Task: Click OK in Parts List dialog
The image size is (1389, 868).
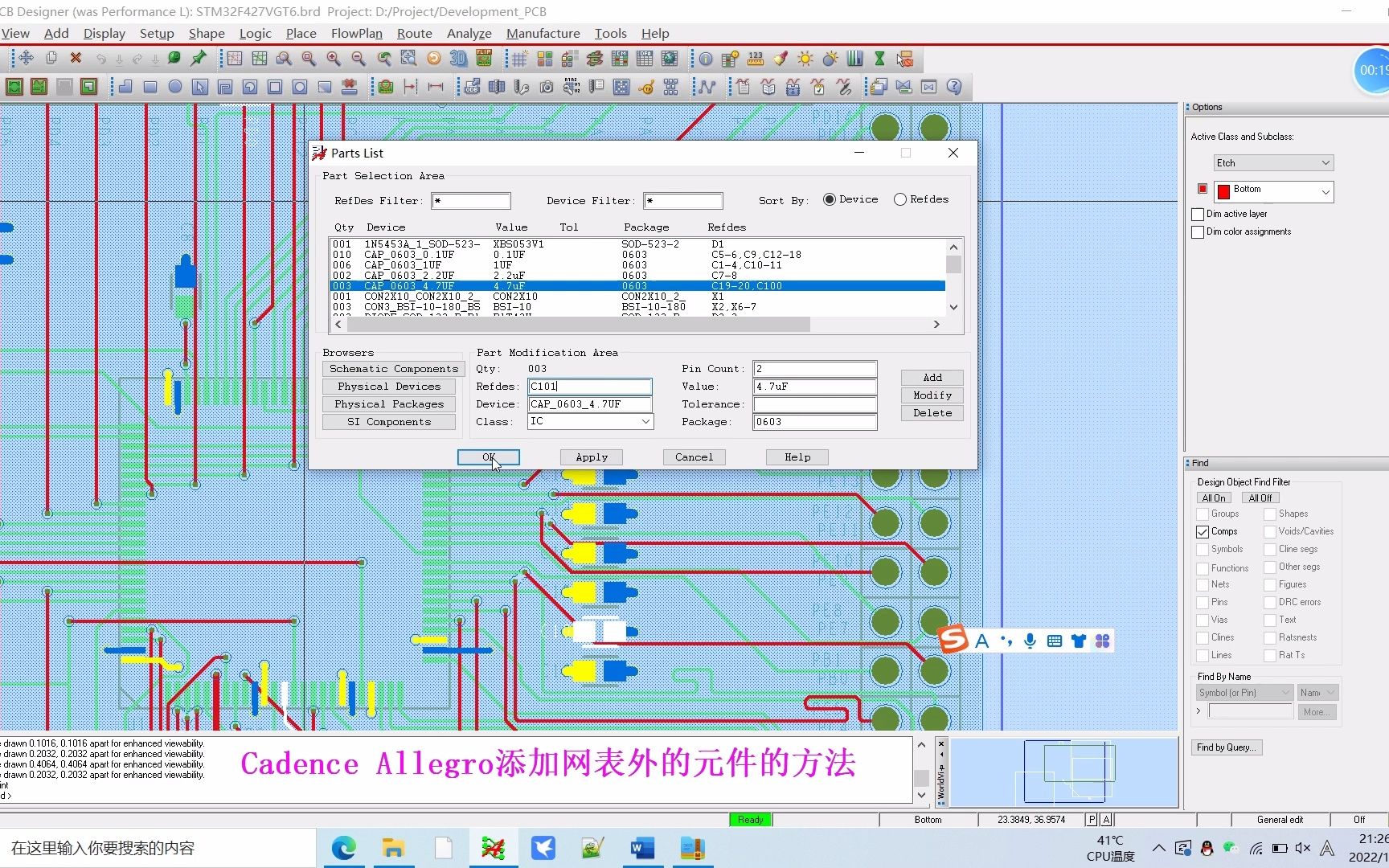Action: point(489,457)
